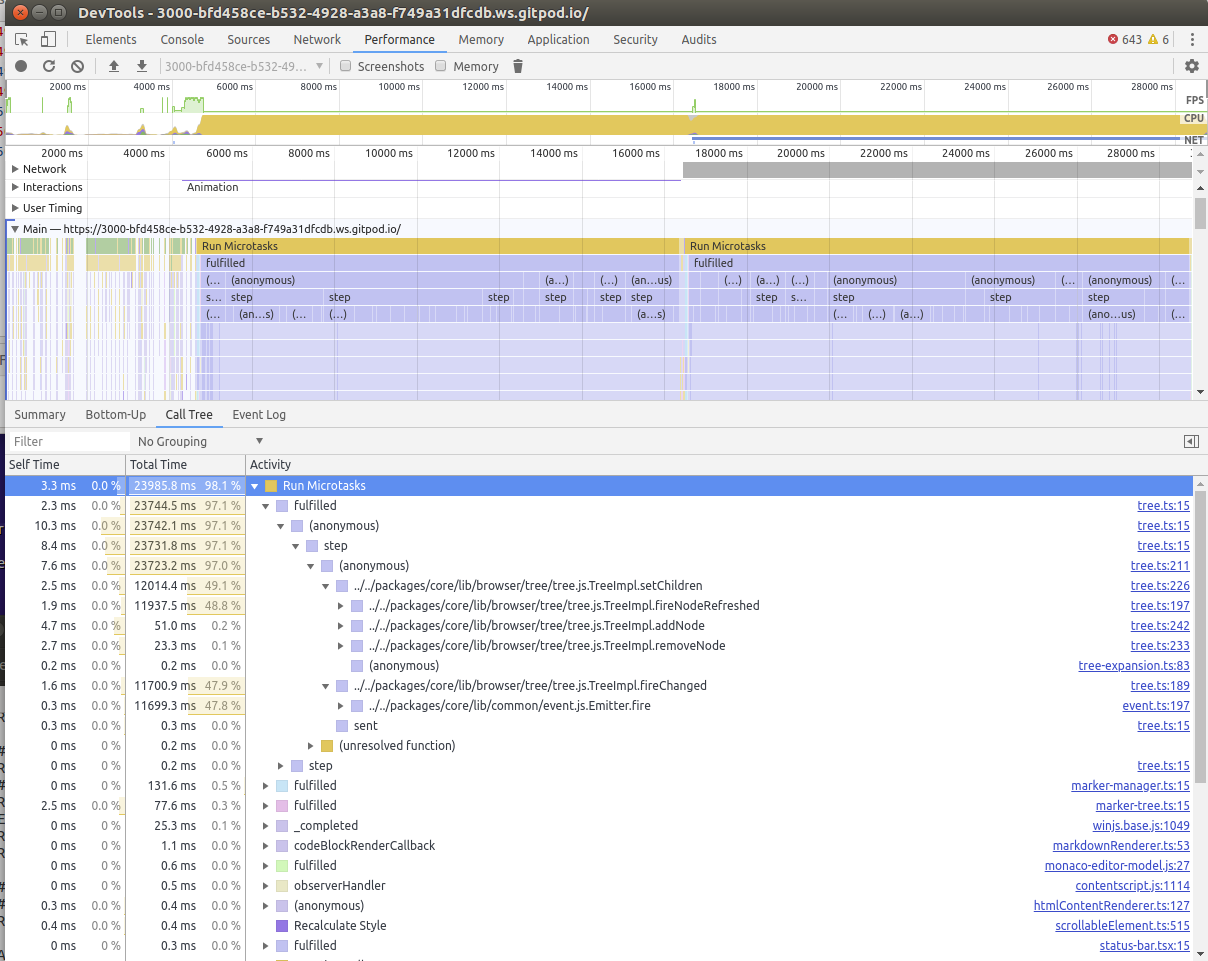The image size is (1208, 961).
Task: Open the recording selector dropdown
Action: pyautogui.click(x=244, y=66)
